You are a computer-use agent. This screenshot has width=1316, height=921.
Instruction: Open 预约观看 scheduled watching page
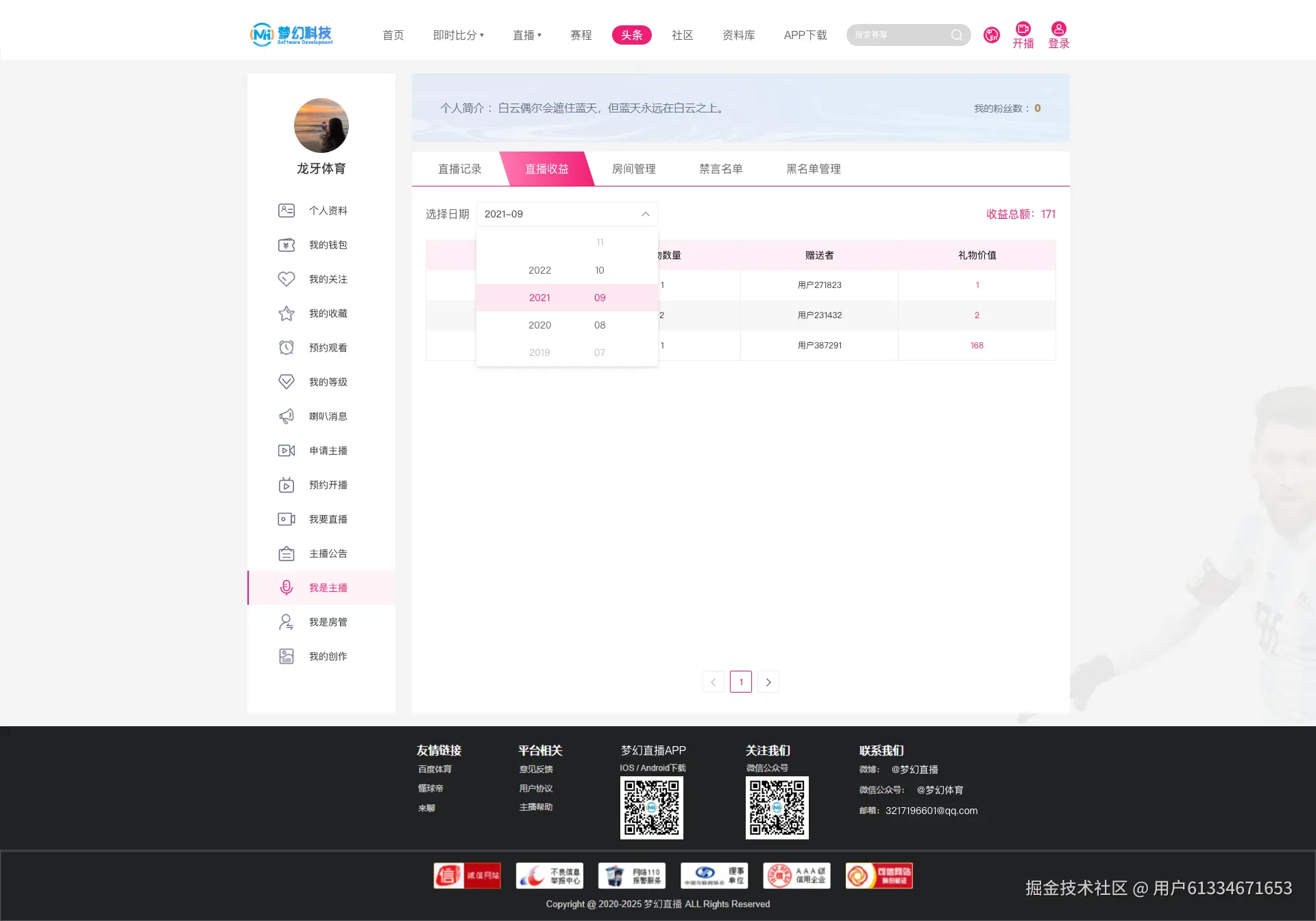[328, 348]
